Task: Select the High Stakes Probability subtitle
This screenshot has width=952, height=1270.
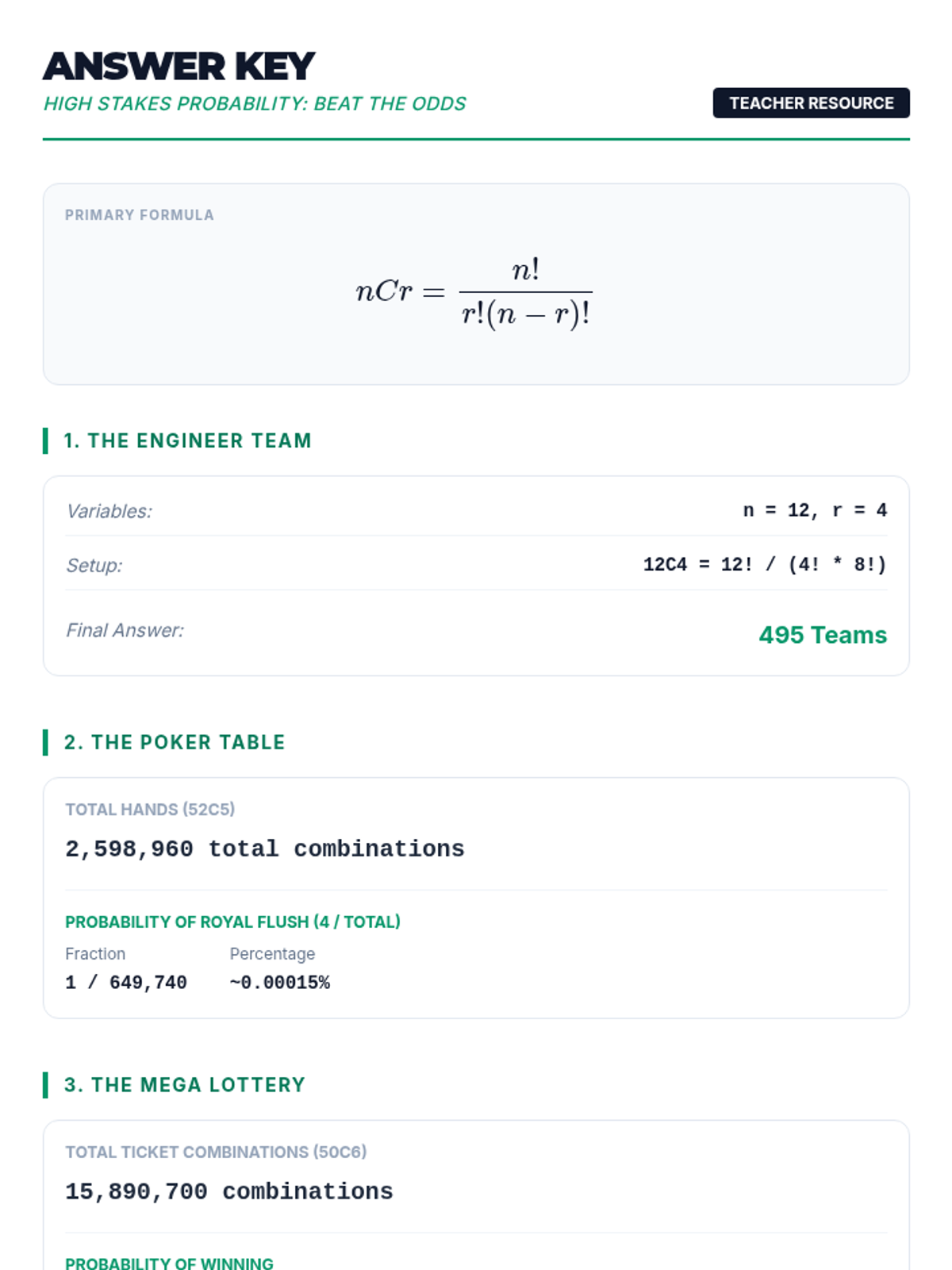Action: point(255,104)
